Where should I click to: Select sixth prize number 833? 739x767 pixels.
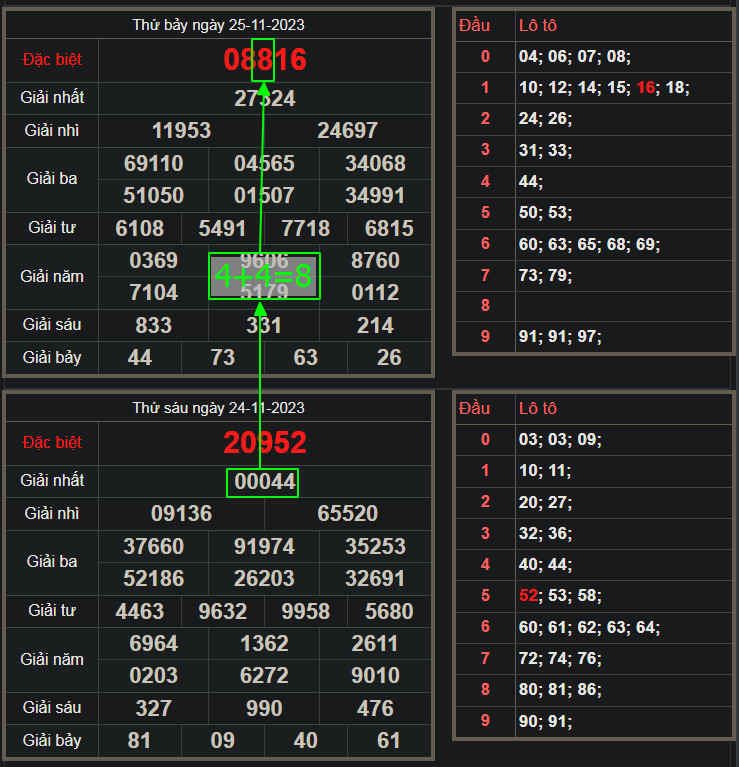click(x=153, y=325)
